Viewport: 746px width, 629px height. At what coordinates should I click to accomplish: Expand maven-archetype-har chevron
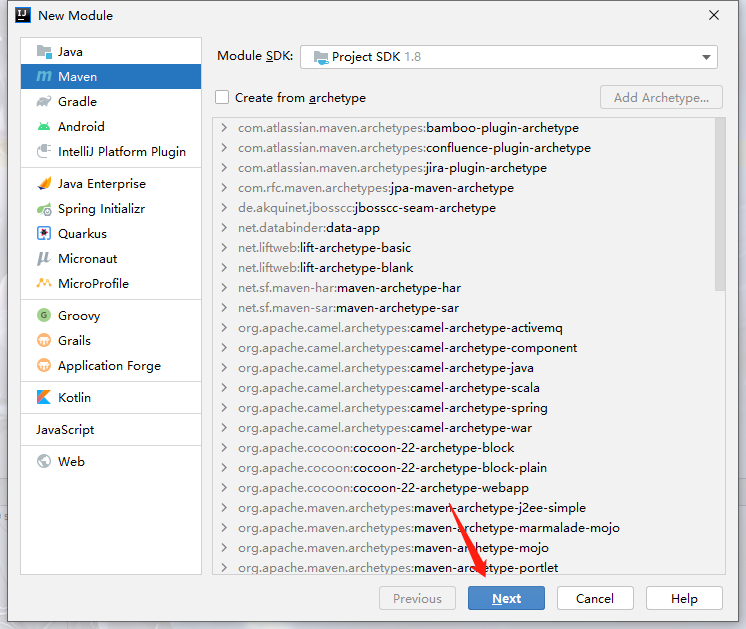(x=224, y=287)
